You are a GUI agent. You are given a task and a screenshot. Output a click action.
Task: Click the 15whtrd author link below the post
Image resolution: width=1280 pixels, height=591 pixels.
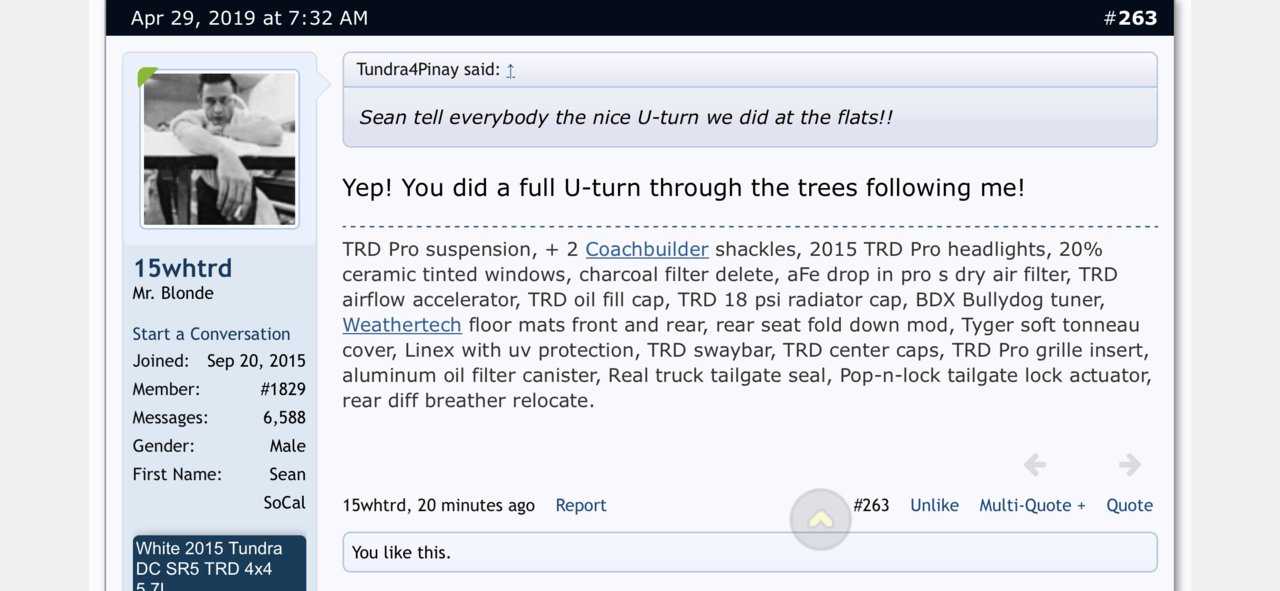pyautogui.click(x=374, y=505)
